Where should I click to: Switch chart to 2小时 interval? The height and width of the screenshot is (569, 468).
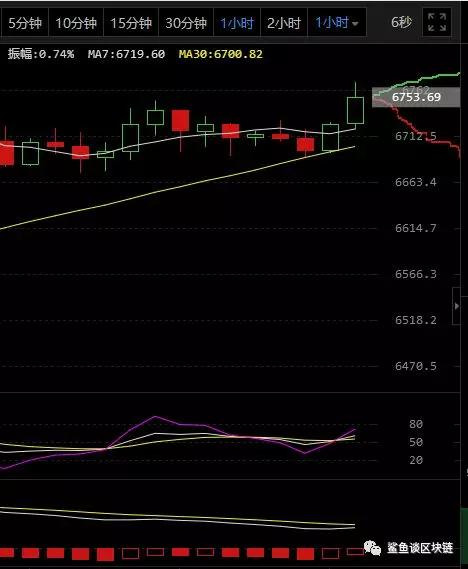click(x=284, y=23)
